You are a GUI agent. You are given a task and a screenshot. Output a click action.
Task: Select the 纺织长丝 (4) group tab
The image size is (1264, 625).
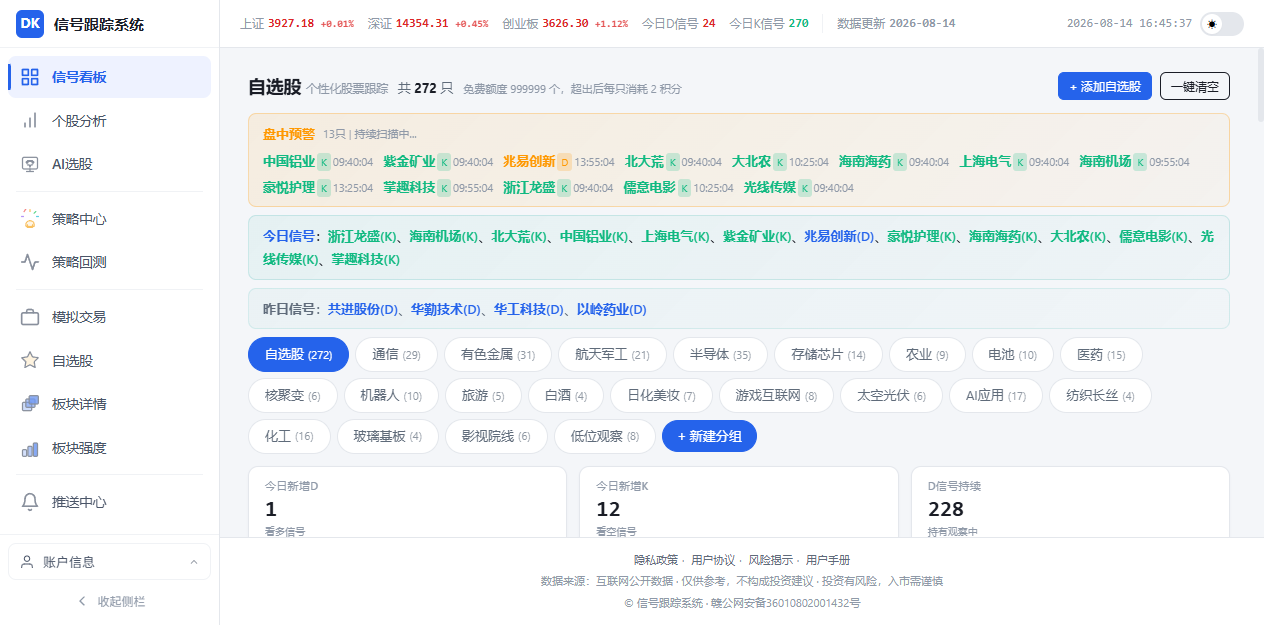pyautogui.click(x=1100, y=395)
